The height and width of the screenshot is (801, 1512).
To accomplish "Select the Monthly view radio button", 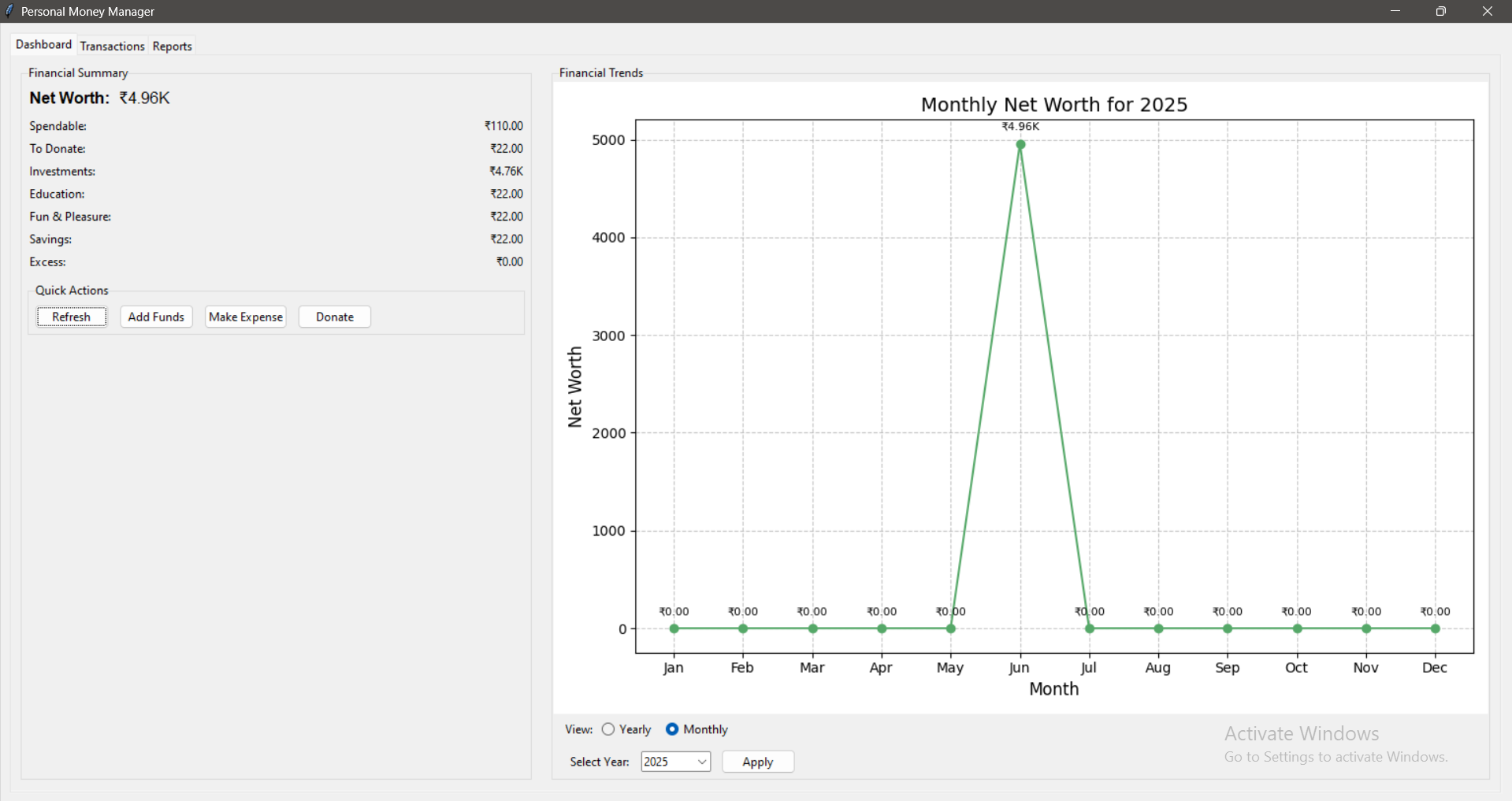I will 672,729.
